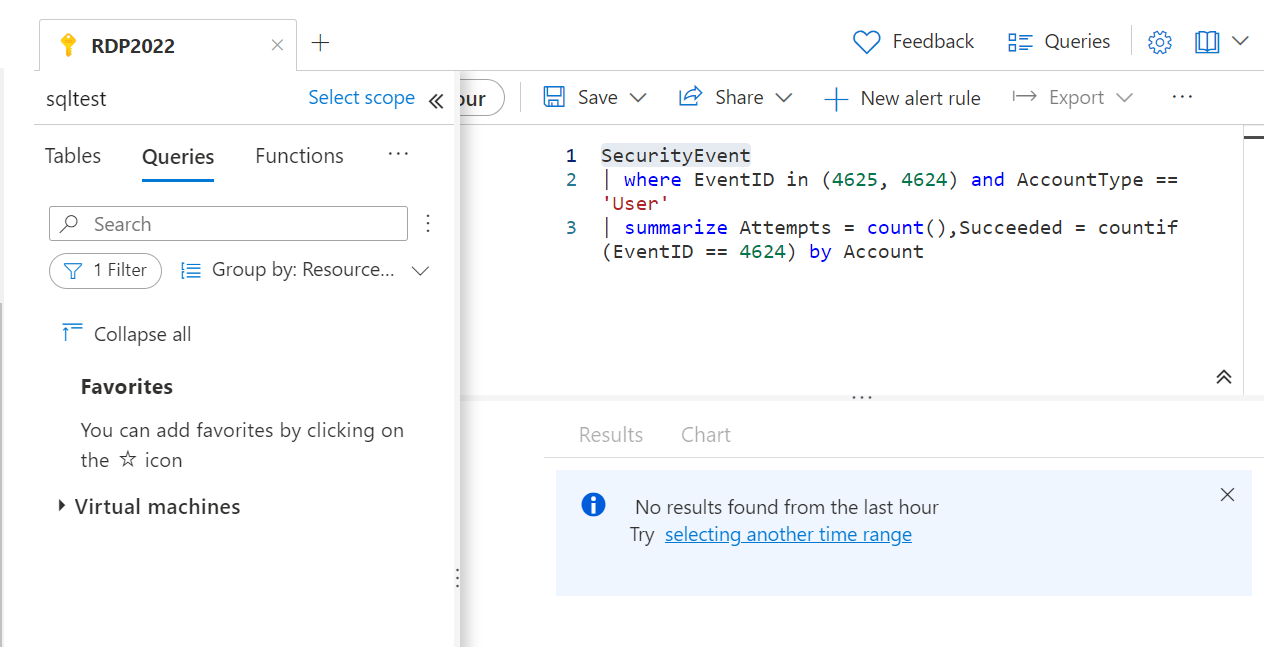Open settings gear icon

click(1160, 42)
